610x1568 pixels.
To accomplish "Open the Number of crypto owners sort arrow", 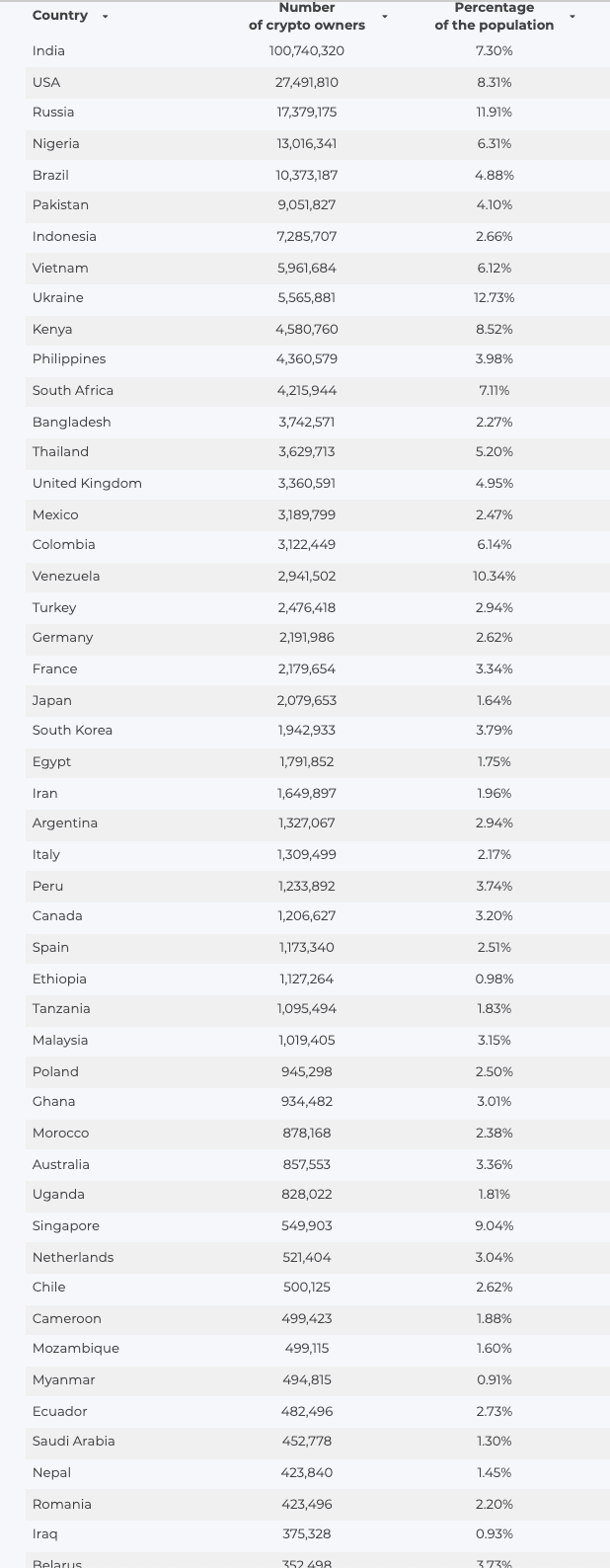I will 385,17.
